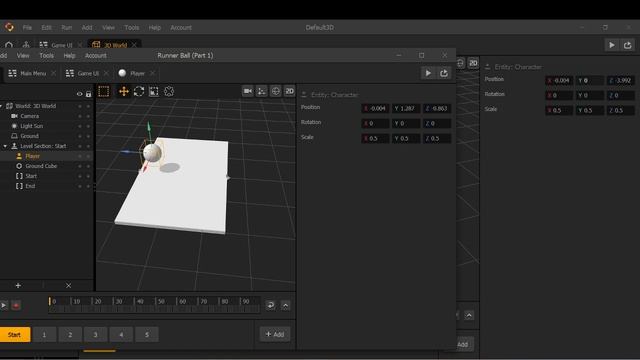Click the app logo in Default3D window

[9, 27]
